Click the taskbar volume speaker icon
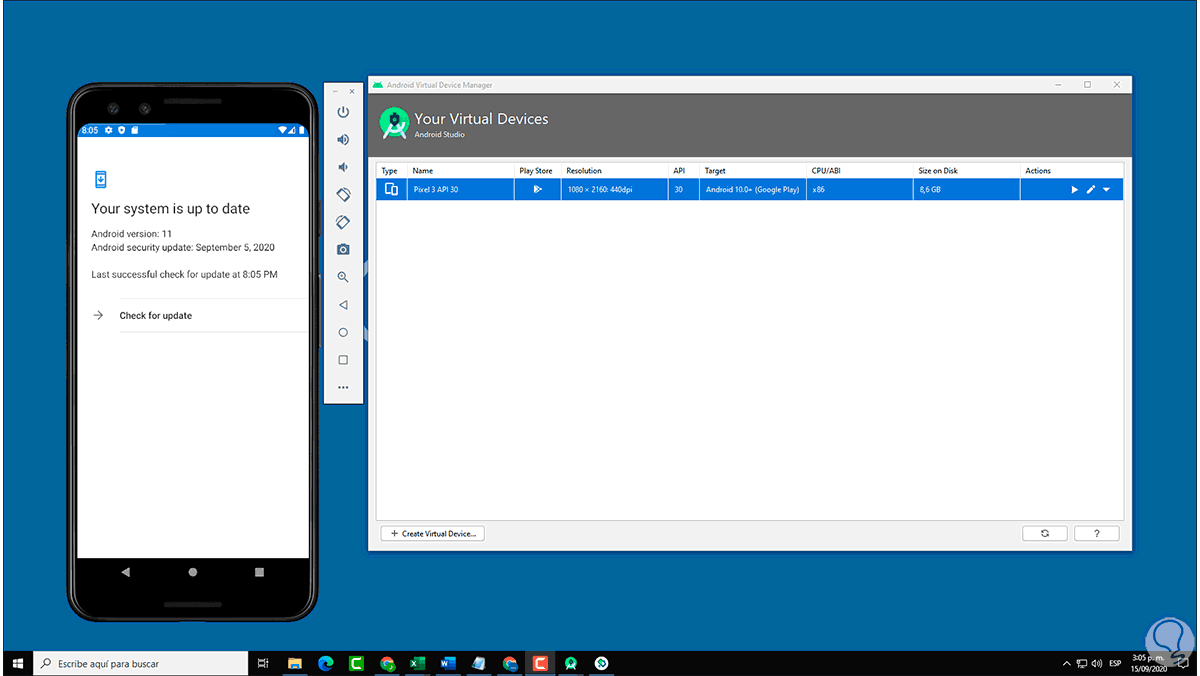This screenshot has width=1200, height=676. [x=1096, y=663]
